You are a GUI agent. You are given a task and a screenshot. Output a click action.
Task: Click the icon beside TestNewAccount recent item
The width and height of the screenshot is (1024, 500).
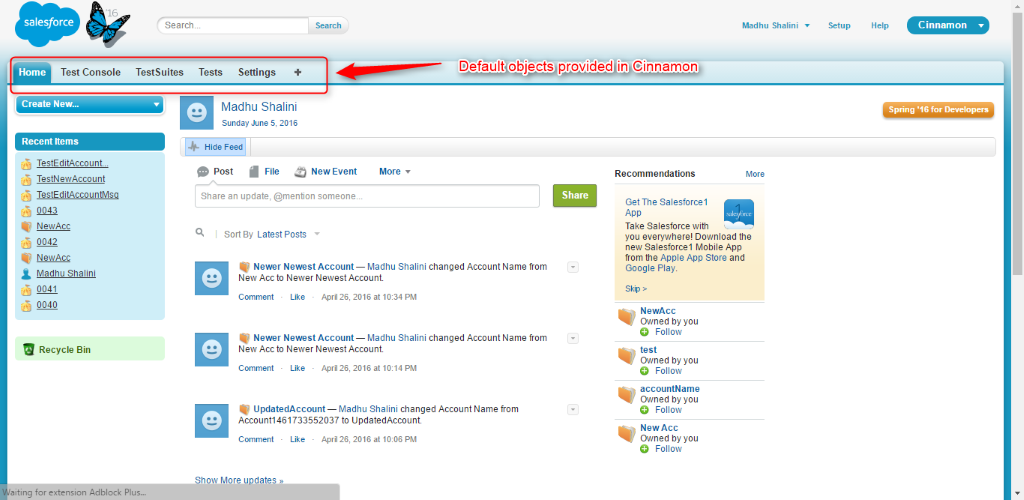pos(26,180)
